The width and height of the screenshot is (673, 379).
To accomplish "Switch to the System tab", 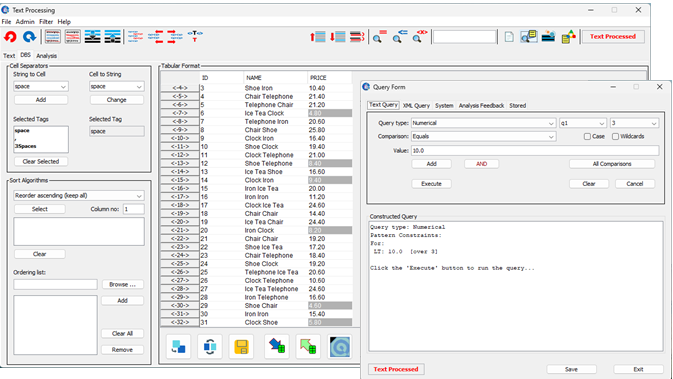I will point(444,106).
